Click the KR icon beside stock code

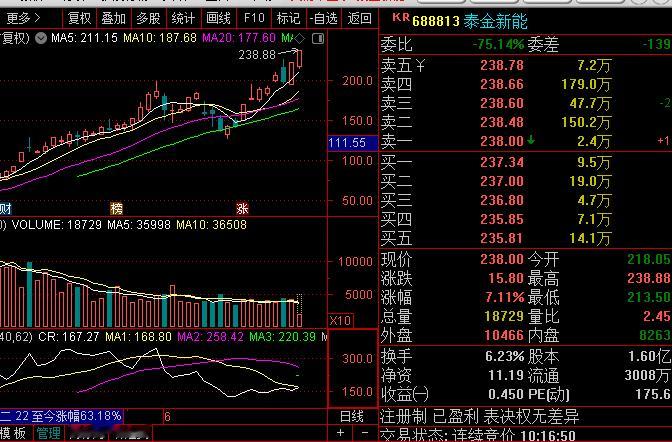pyautogui.click(x=401, y=17)
